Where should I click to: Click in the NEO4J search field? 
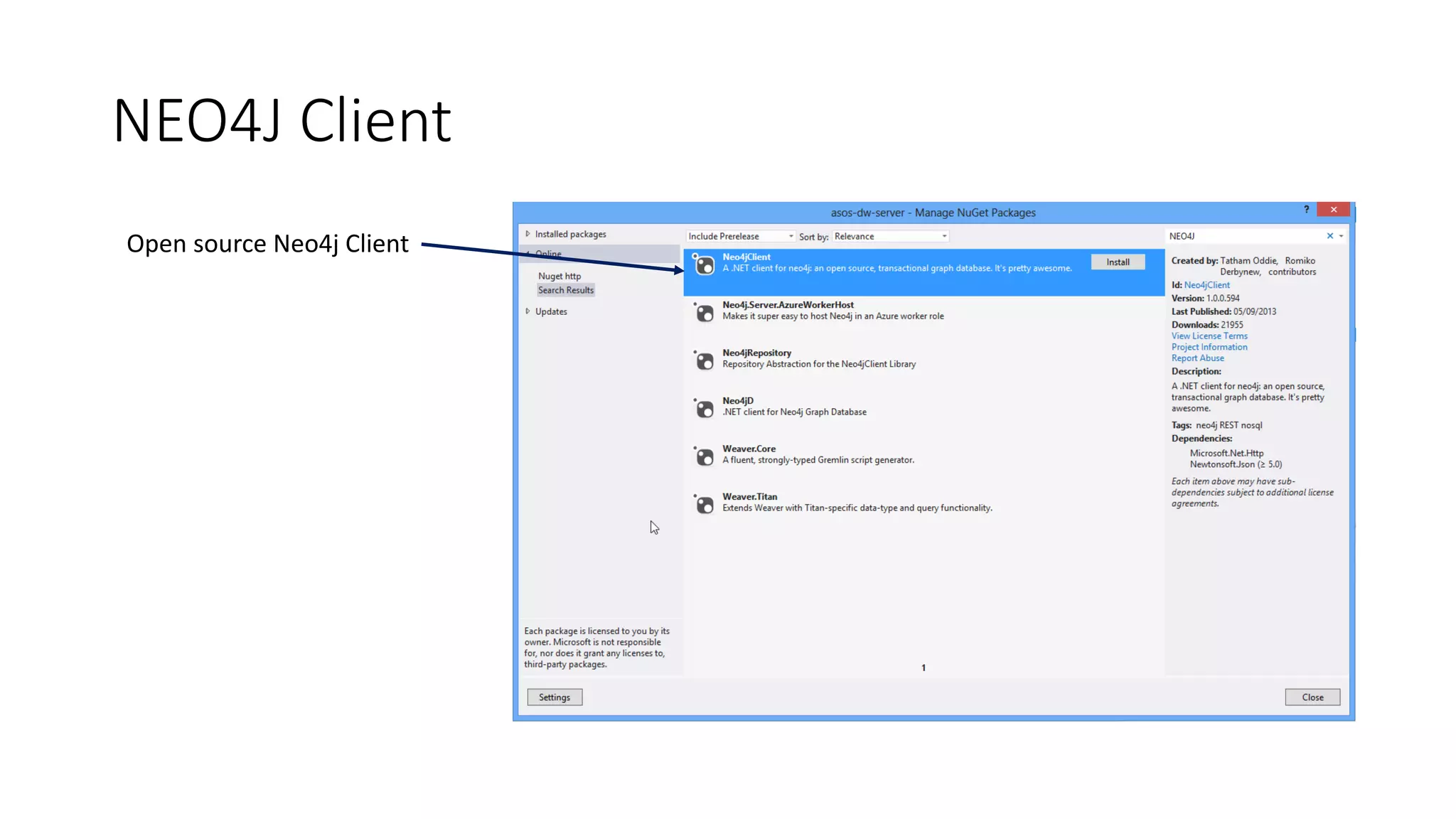[1244, 236]
